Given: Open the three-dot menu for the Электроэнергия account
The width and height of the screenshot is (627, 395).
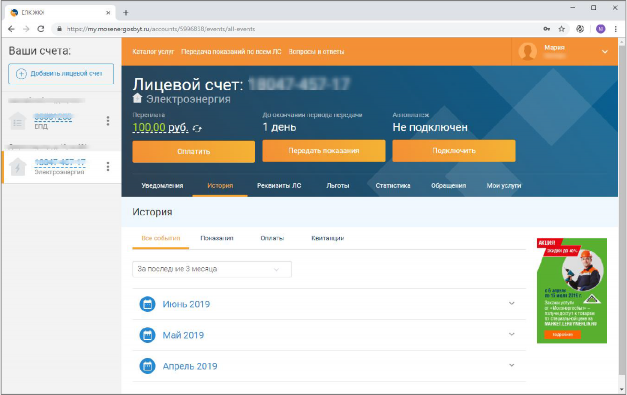Looking at the screenshot, I should pos(108,166).
